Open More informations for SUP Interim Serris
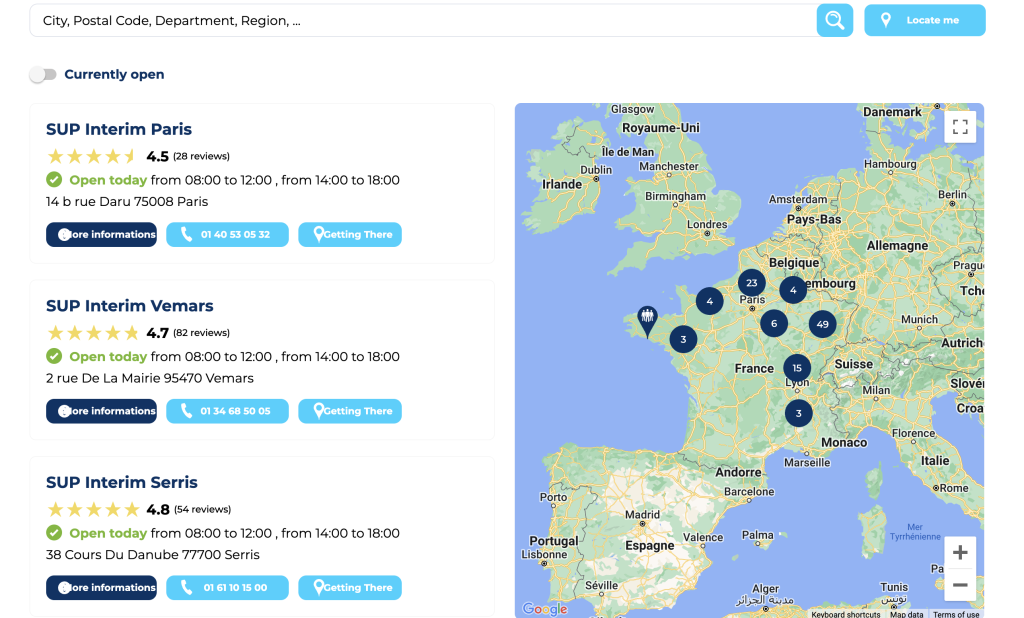Viewport: 1024px width, 618px height. pos(101,587)
